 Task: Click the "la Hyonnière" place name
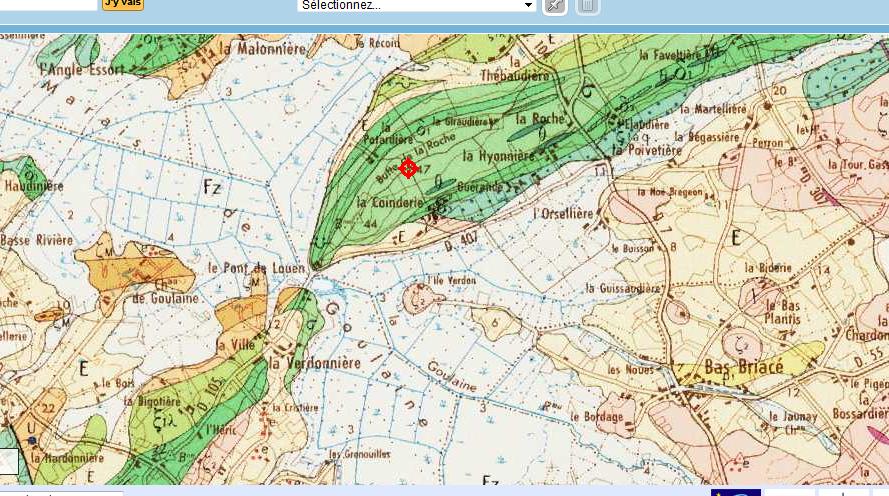pyautogui.click(x=498, y=155)
